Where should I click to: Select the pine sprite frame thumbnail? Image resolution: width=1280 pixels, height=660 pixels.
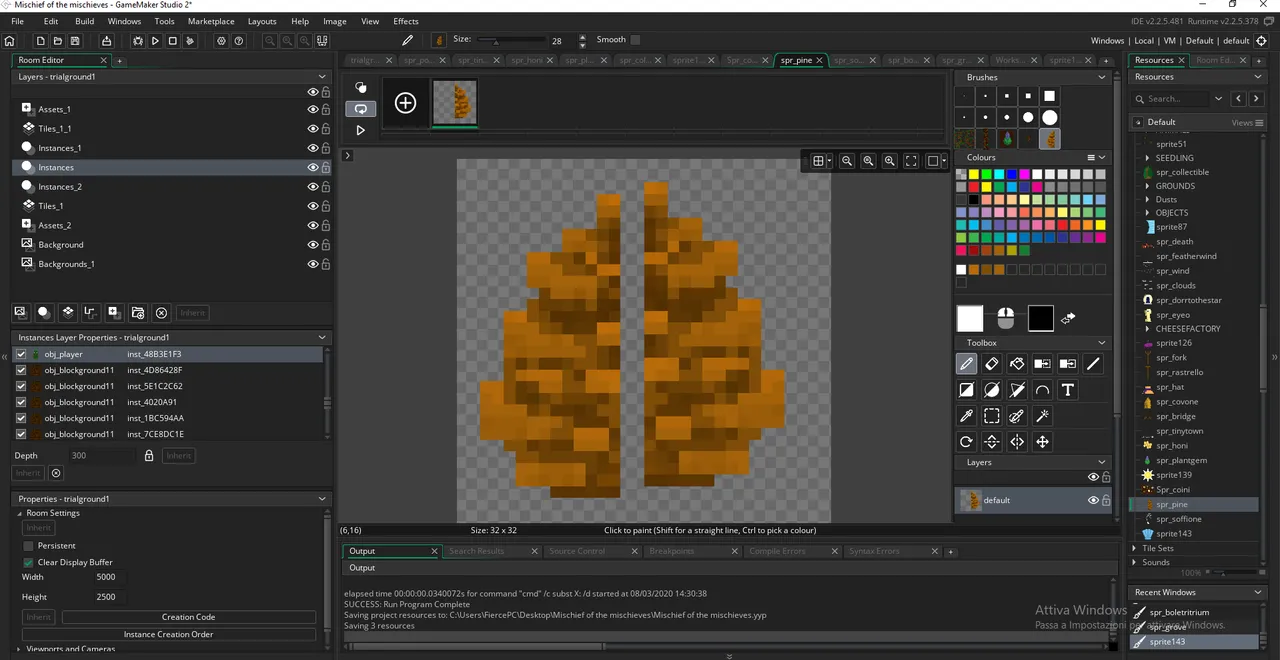coord(455,102)
